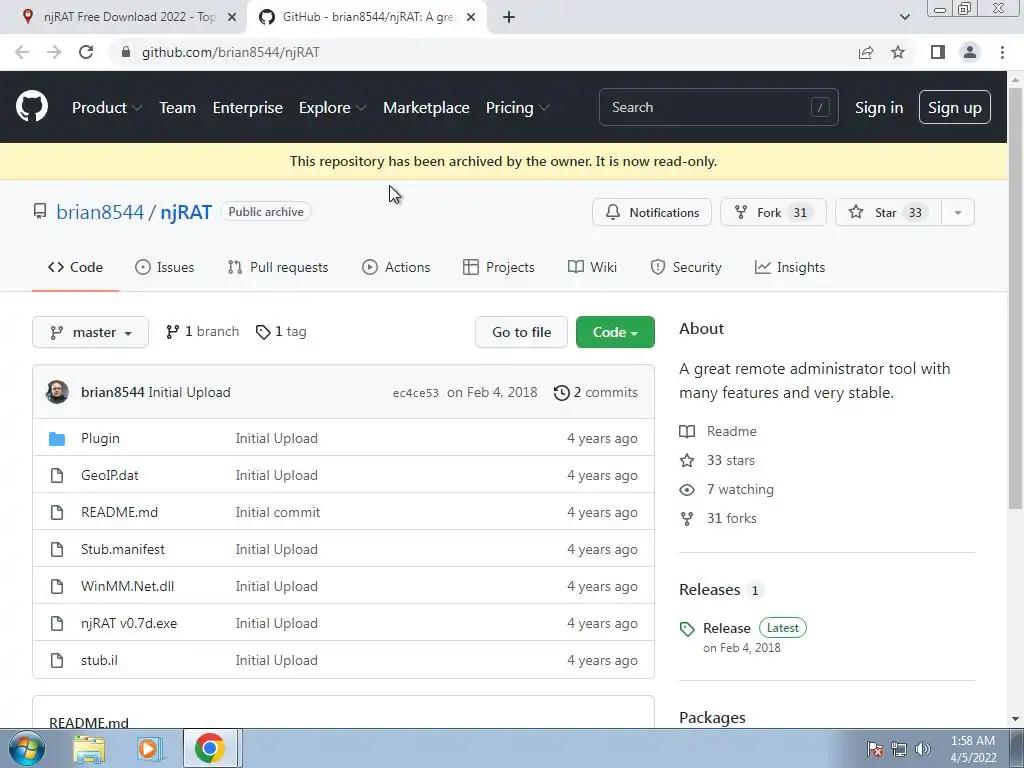Viewport: 1024px width, 768px height.
Task: Open Windows Explorer from the taskbar
Action: [89, 748]
